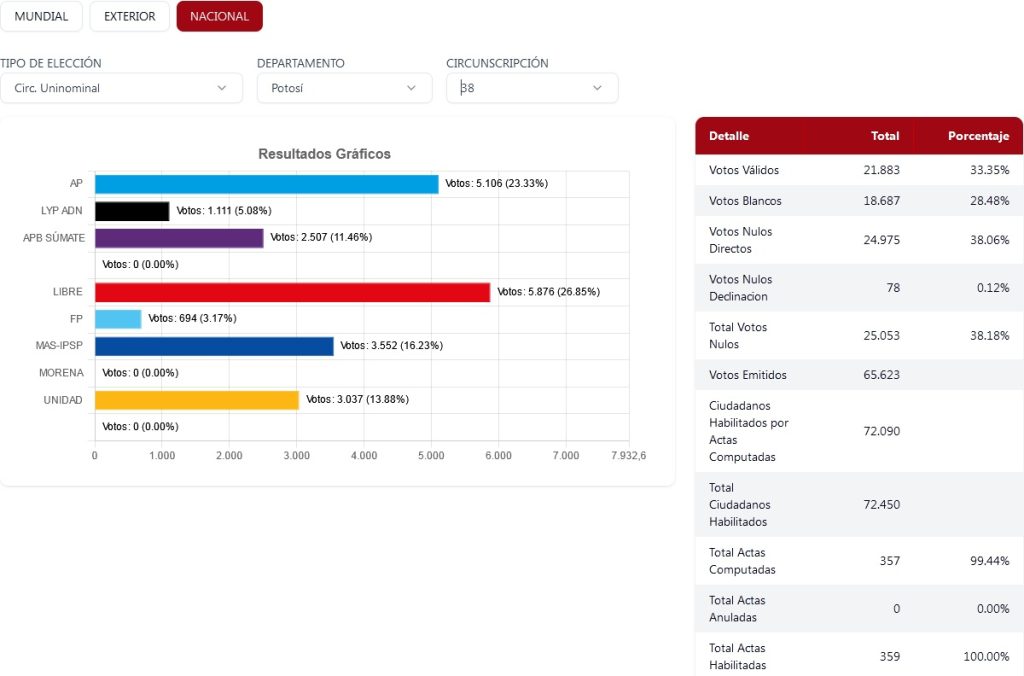The image size is (1024, 676).
Task: Click the red LIBRE bar
Action: (x=292, y=292)
